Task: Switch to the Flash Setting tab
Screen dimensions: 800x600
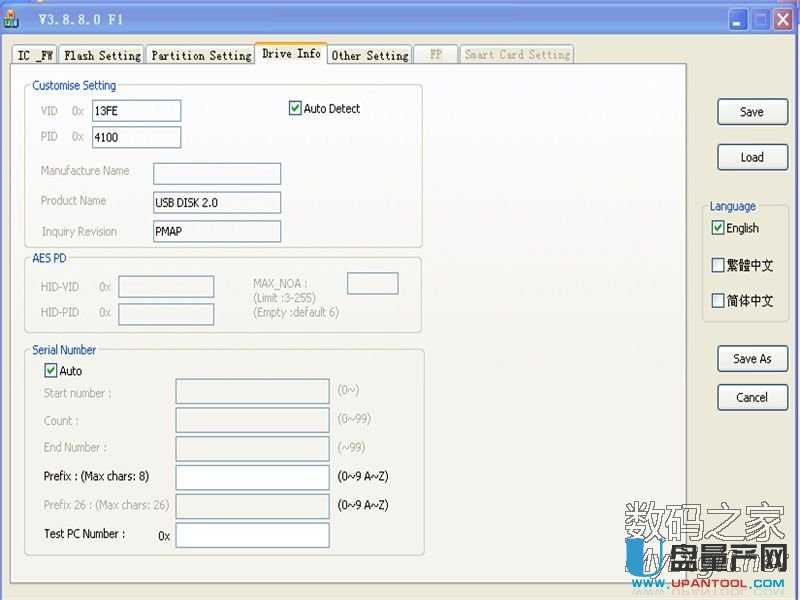Action: (101, 55)
